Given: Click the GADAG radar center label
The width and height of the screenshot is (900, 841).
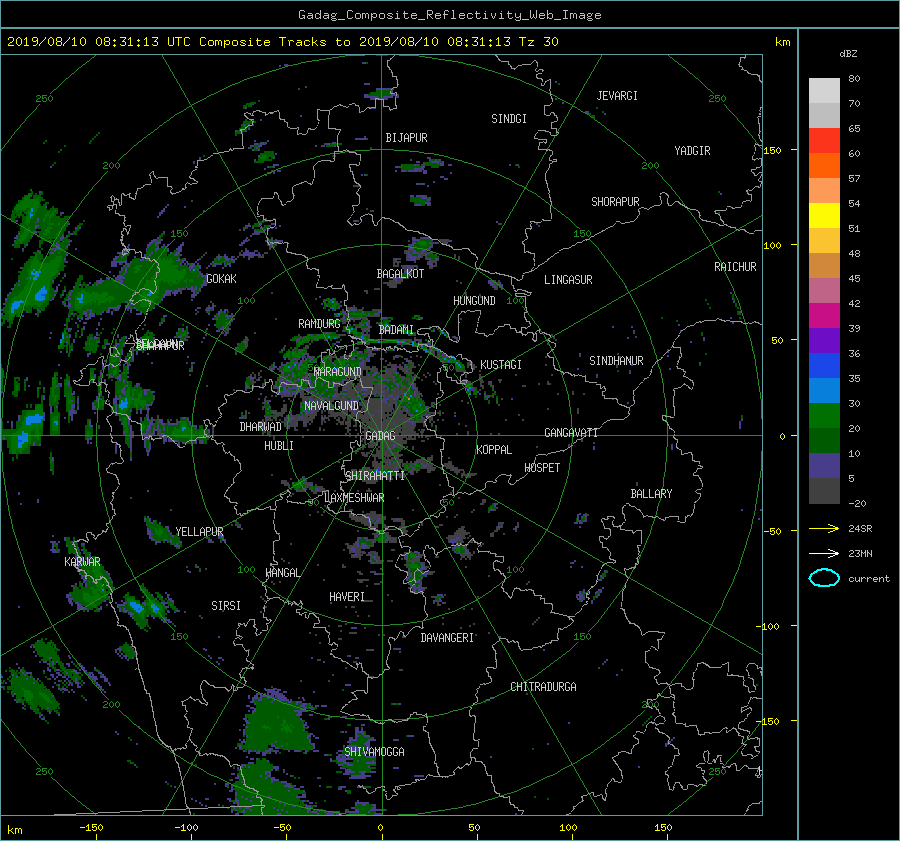Looking at the screenshot, I should pyautogui.click(x=380, y=436).
